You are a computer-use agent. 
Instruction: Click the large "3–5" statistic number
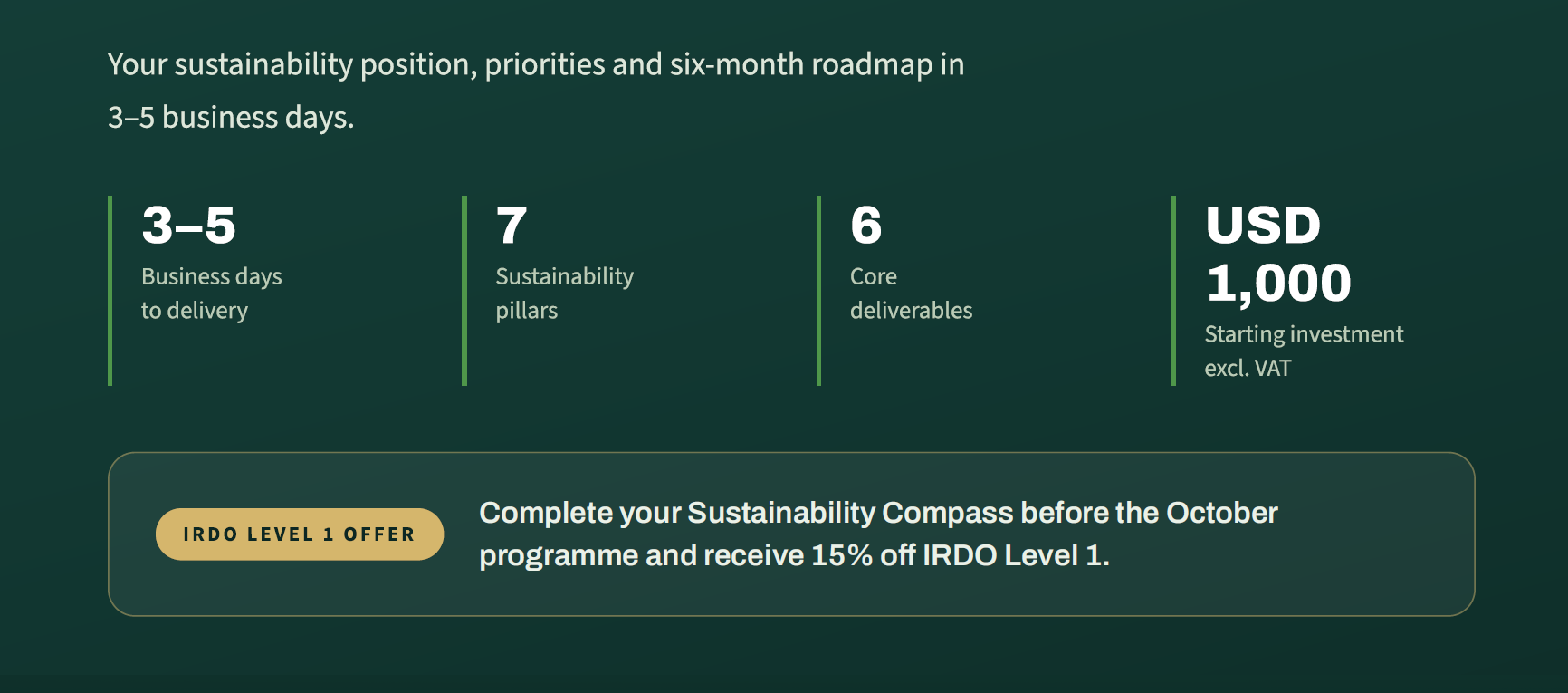188,225
